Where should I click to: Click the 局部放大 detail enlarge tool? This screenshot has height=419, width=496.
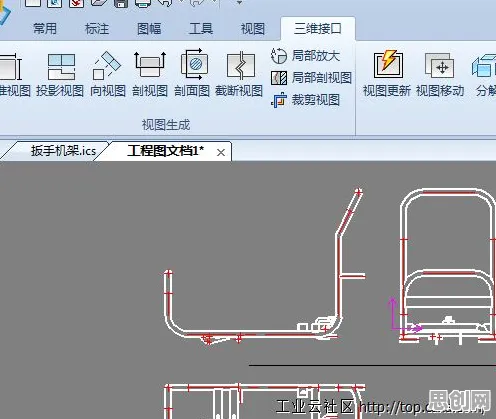tap(305, 56)
